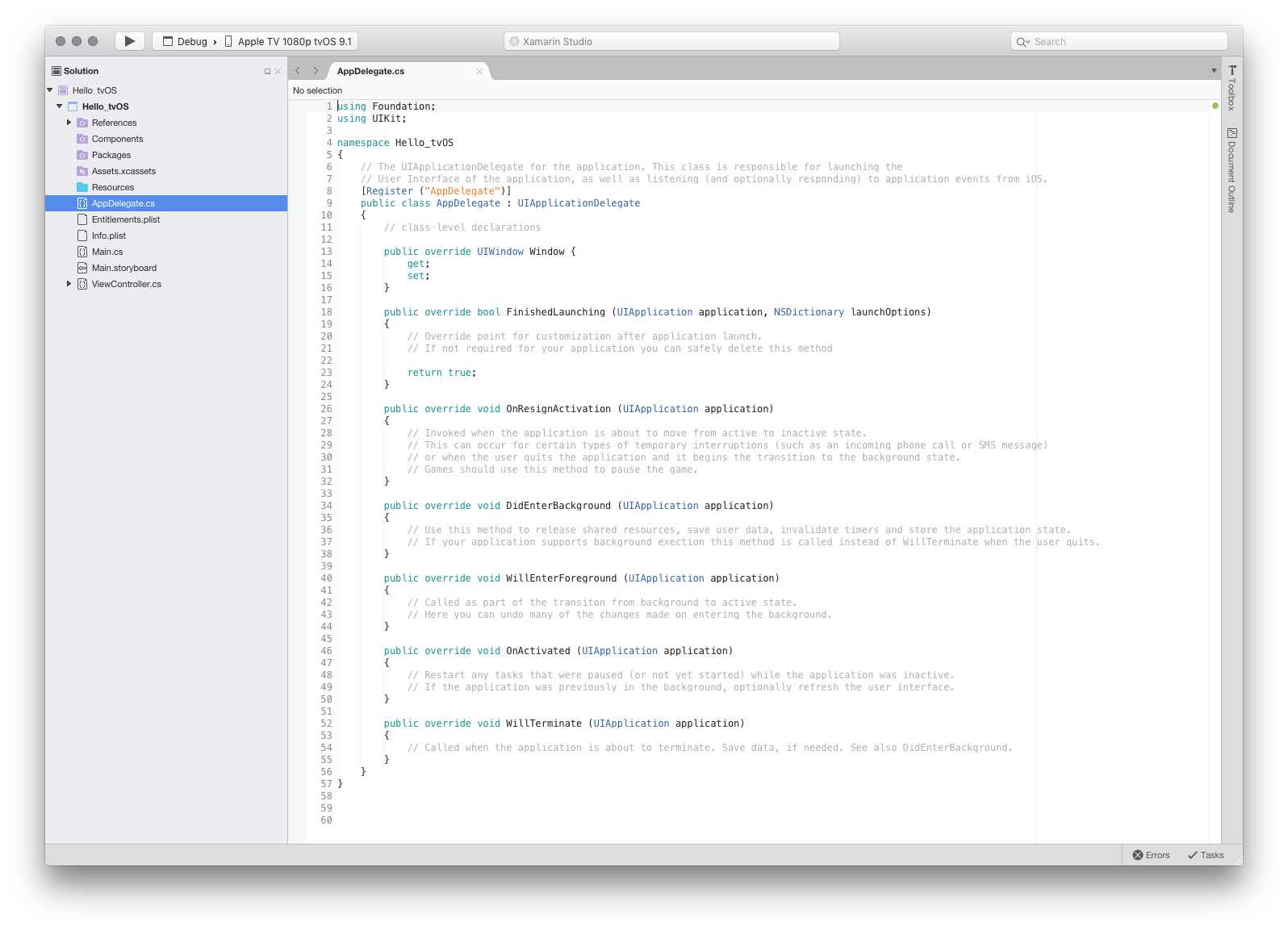Click the NSDictionary type name

tap(809, 312)
